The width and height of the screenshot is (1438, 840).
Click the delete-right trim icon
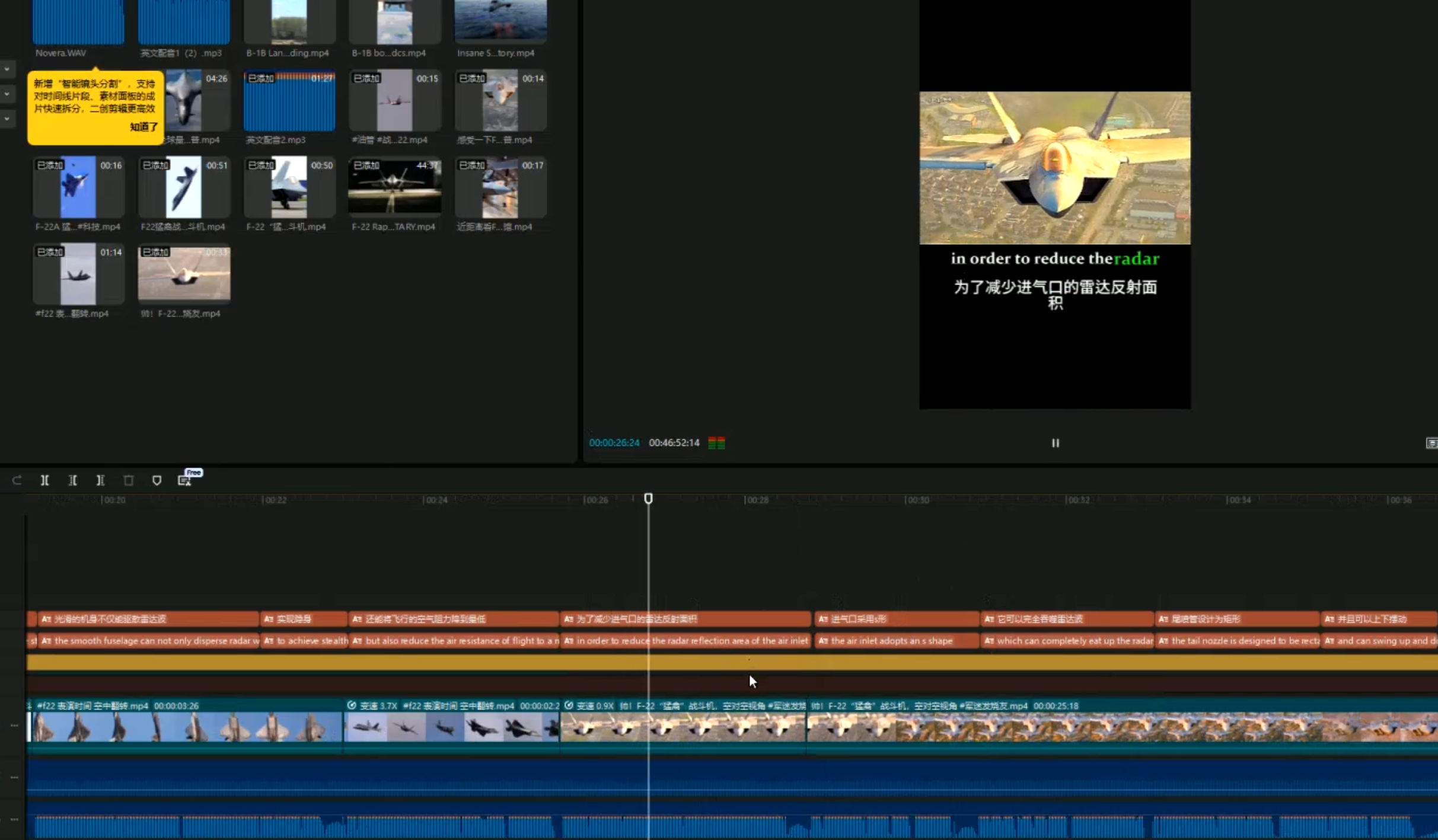100,480
